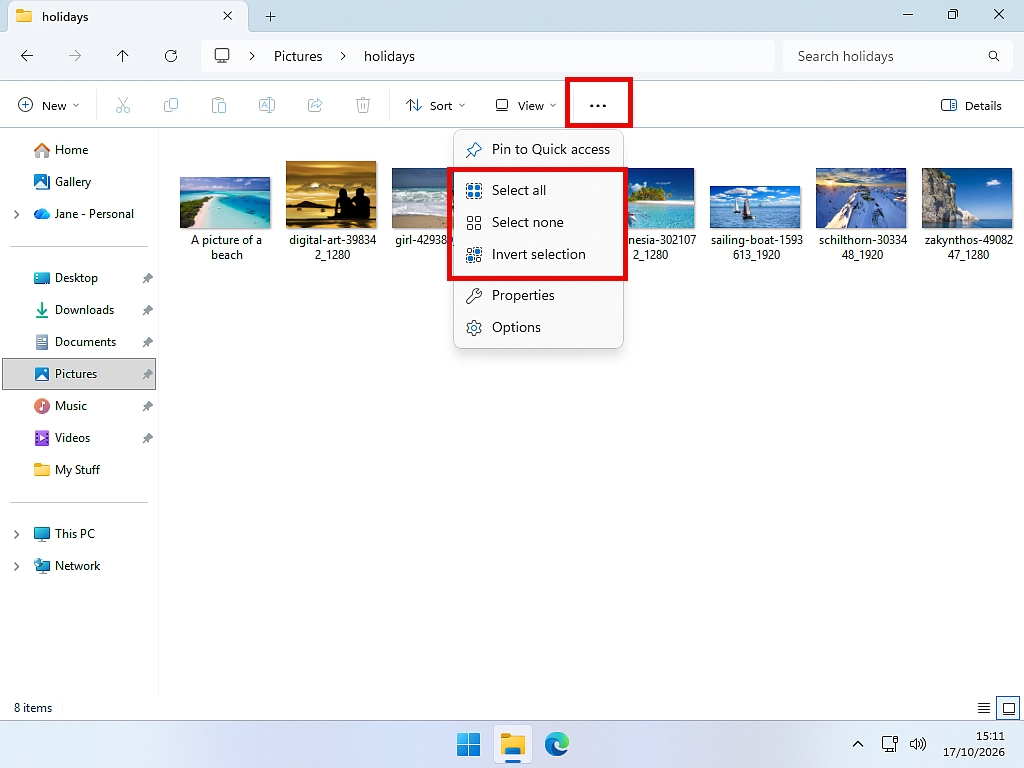This screenshot has width=1024, height=768.
Task: Open Videos in navigation pane
Action: [x=72, y=438]
